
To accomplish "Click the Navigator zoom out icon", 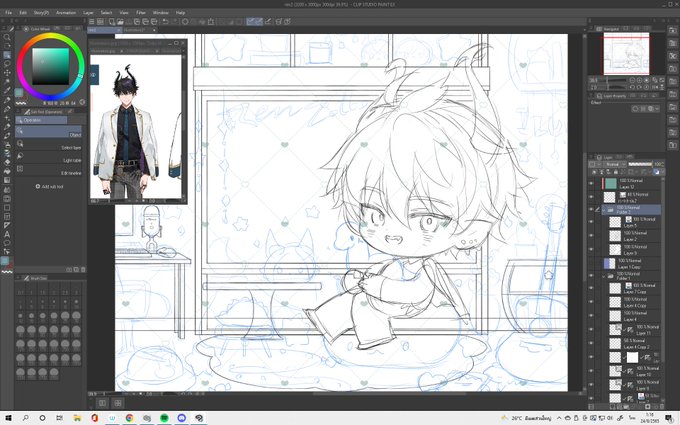I will [632, 81].
